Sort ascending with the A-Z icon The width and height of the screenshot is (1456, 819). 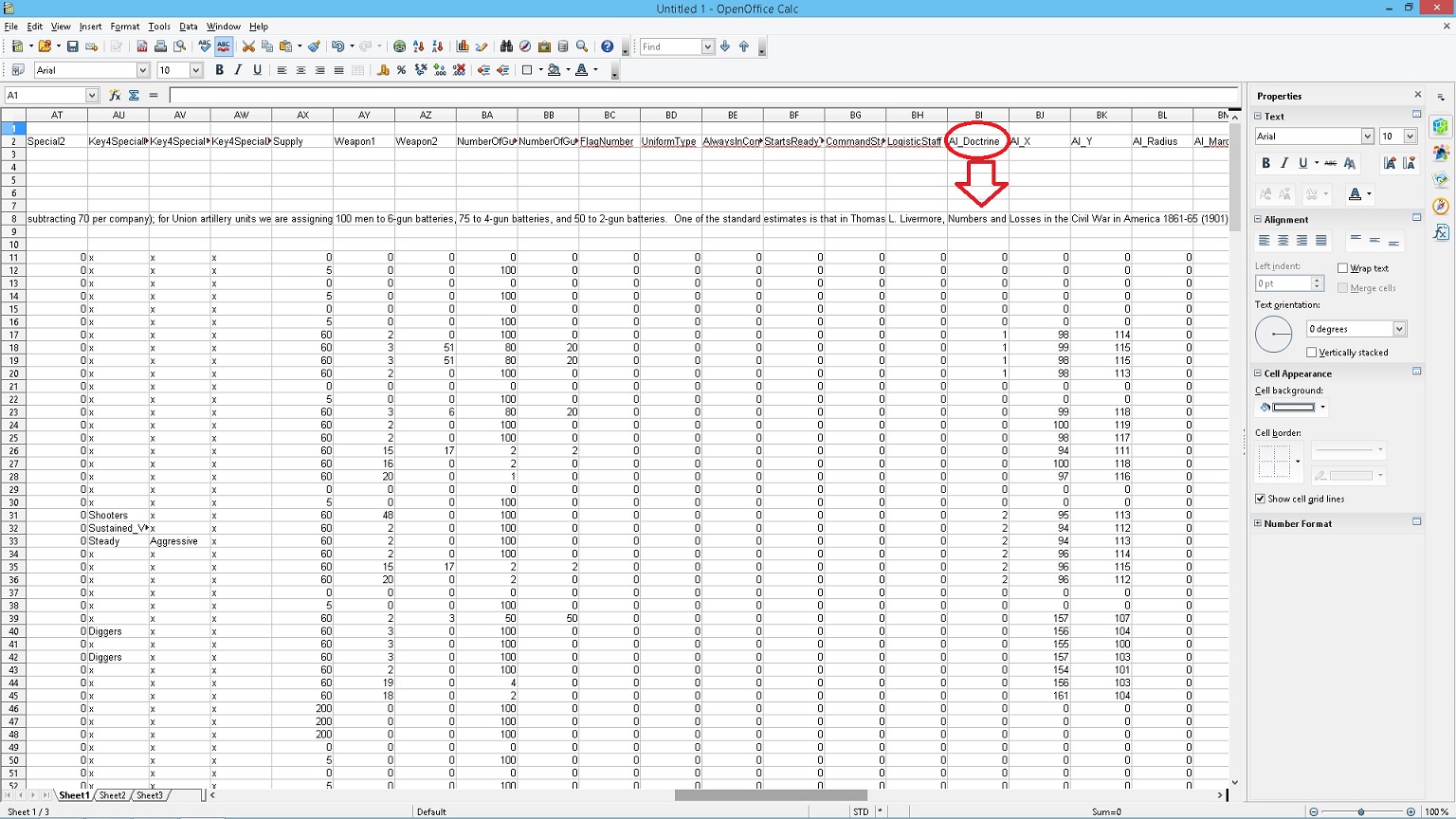(419, 46)
